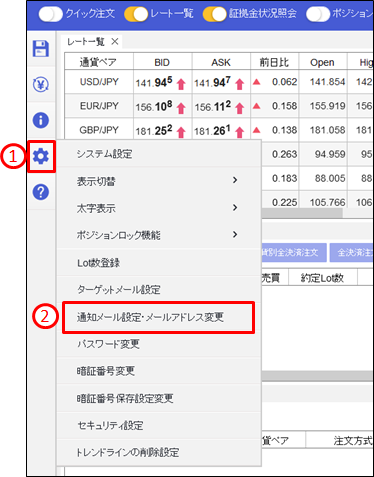
Task: Select 暗証番号変更 menu item
Action: [159, 371]
